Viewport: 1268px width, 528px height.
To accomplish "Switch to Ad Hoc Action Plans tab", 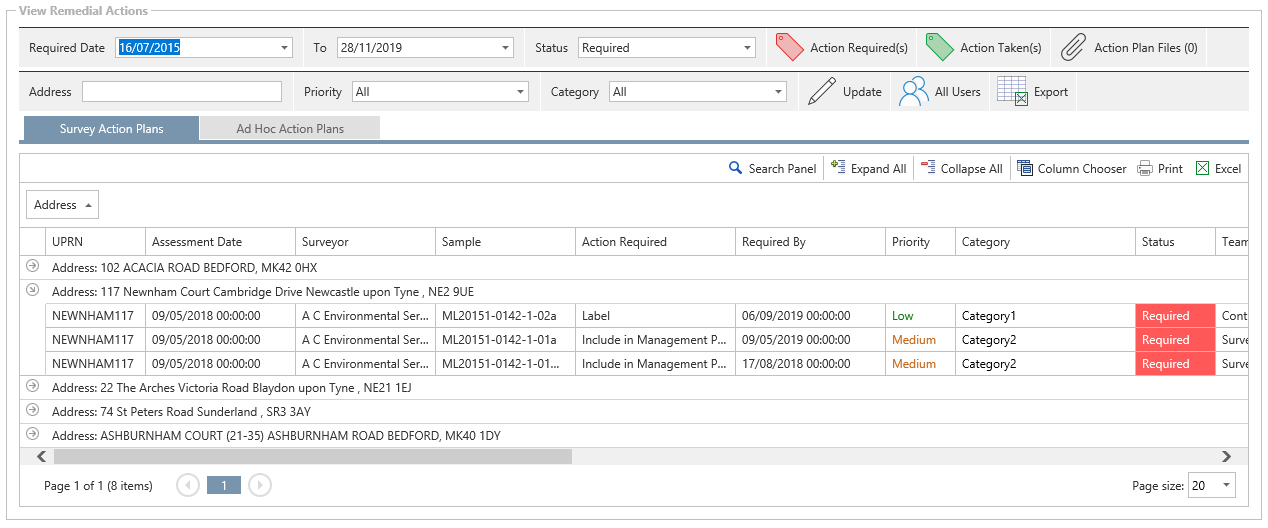I will (x=290, y=129).
